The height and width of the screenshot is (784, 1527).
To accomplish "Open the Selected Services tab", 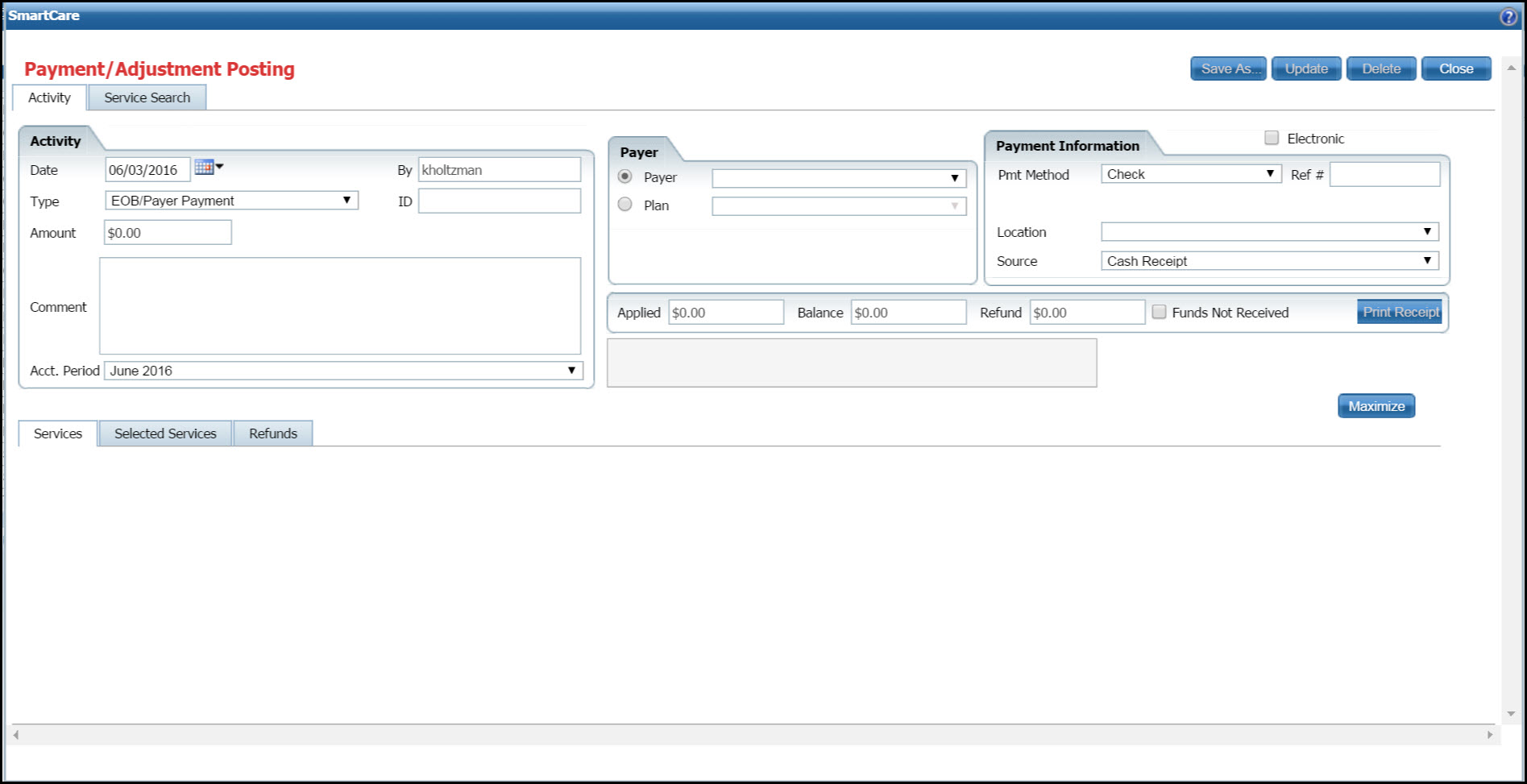I will coord(165,433).
